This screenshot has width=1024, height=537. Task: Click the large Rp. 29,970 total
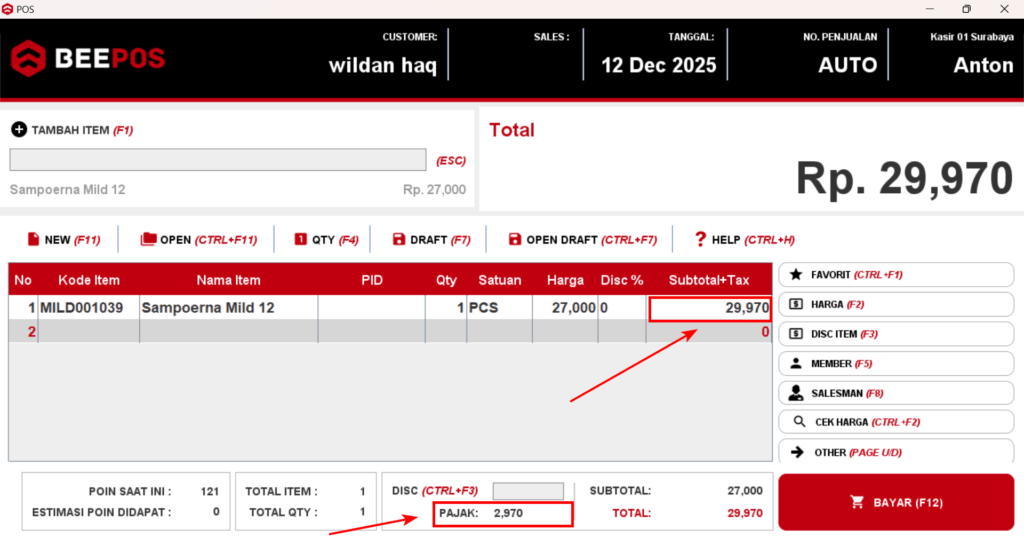[904, 178]
